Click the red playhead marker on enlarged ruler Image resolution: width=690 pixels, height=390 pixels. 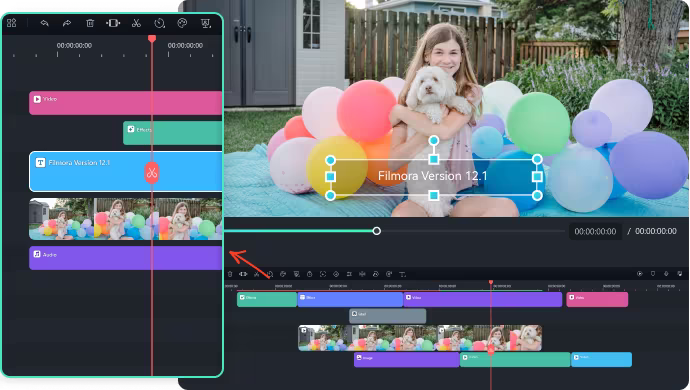152,39
